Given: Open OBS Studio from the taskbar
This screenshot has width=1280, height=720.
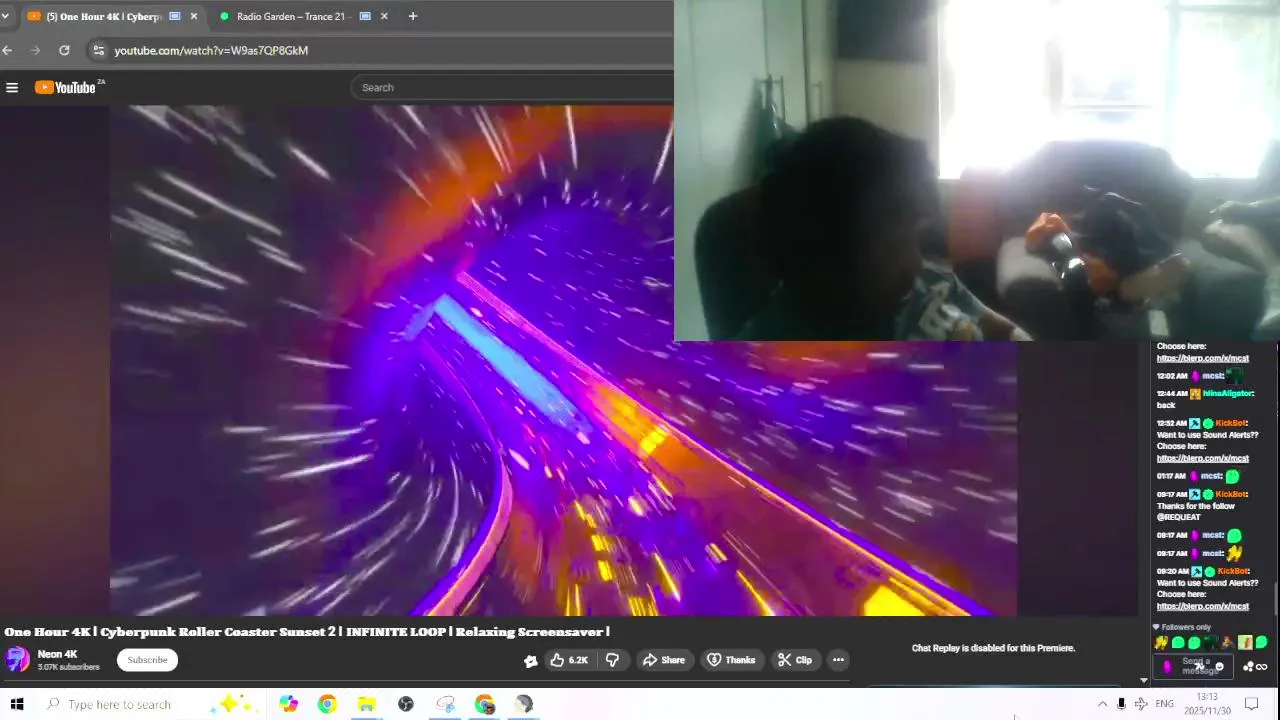Looking at the screenshot, I should pos(406,704).
